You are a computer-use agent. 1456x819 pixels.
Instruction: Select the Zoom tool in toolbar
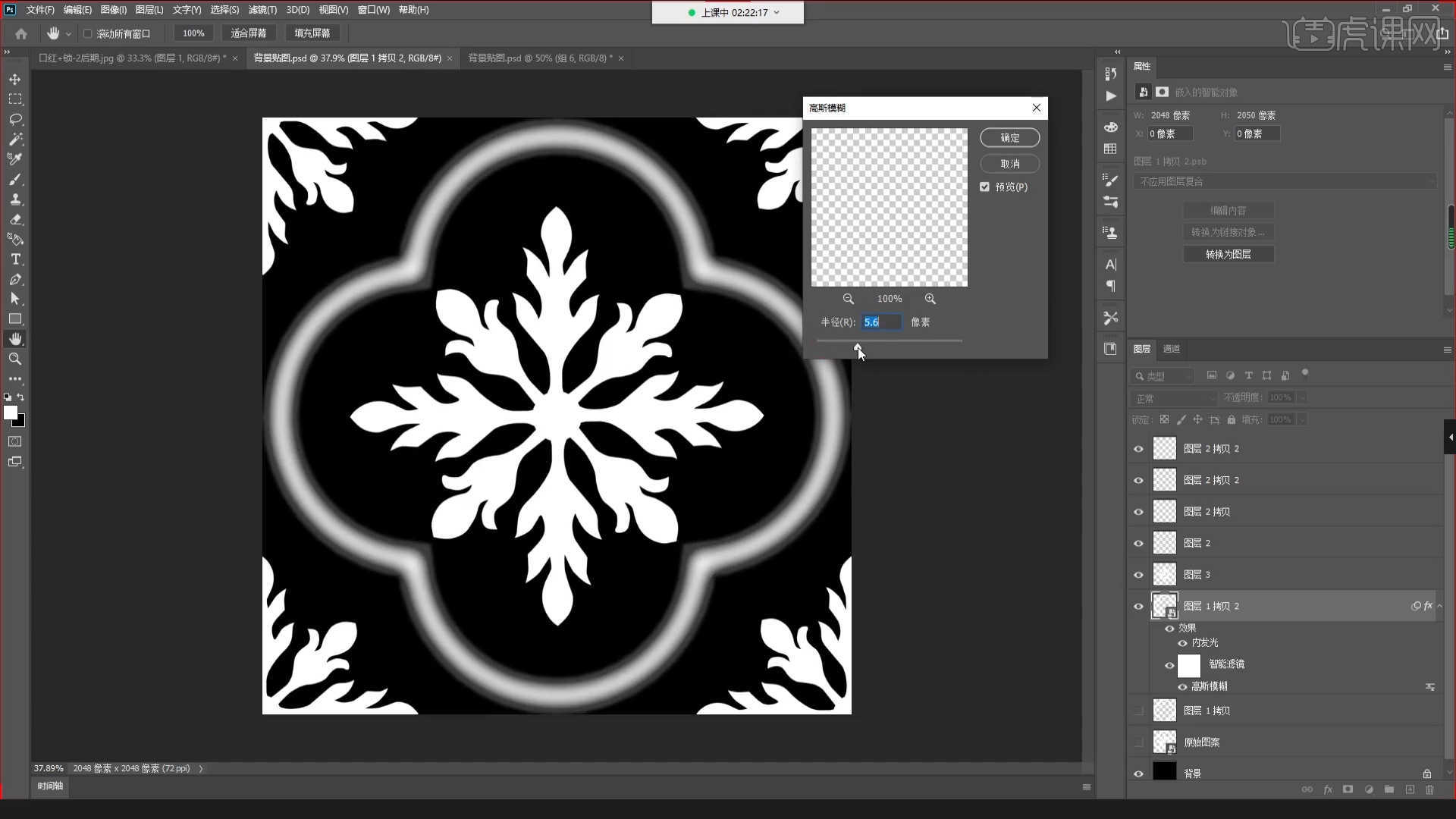tap(15, 359)
